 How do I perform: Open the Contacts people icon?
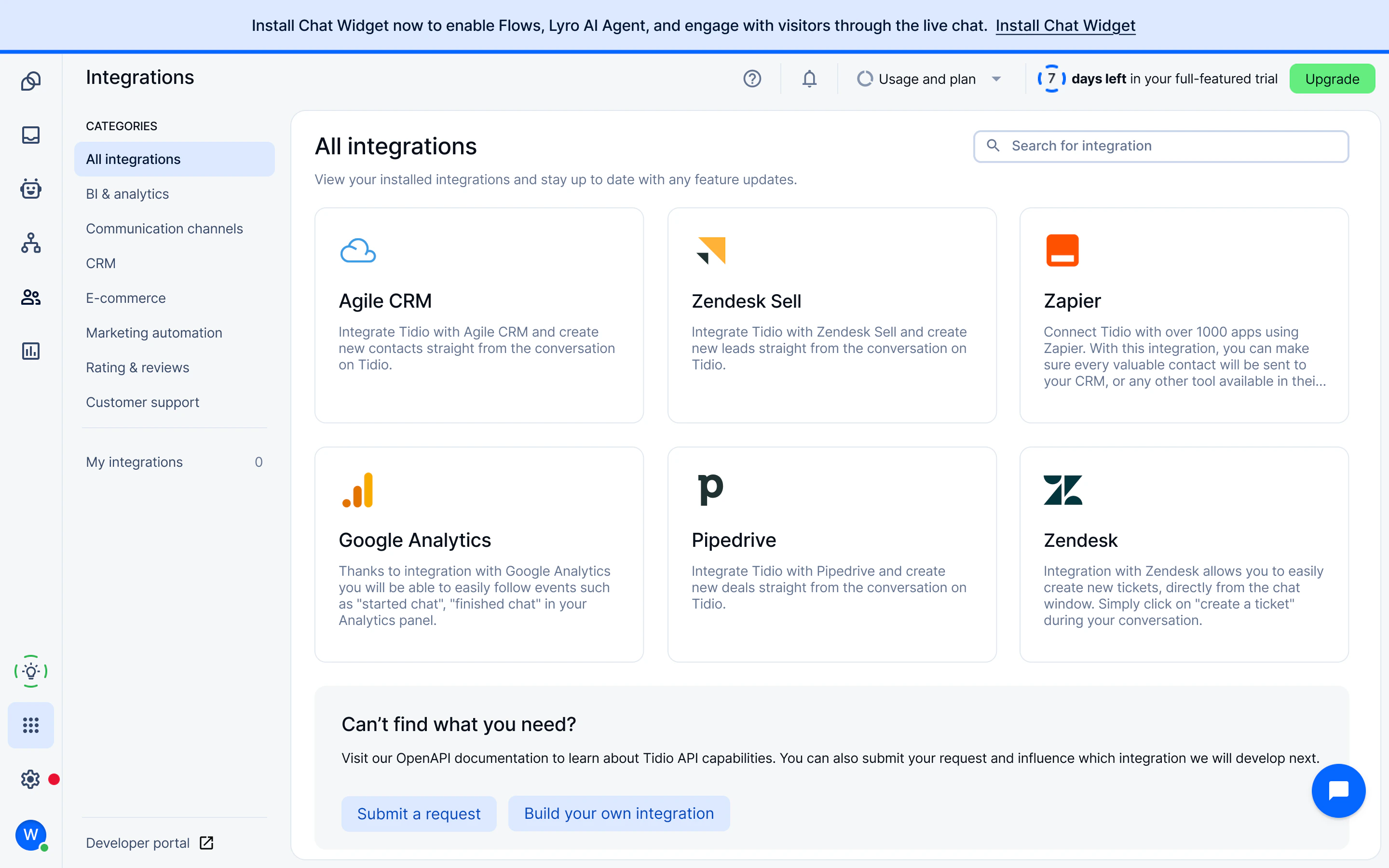(31, 297)
